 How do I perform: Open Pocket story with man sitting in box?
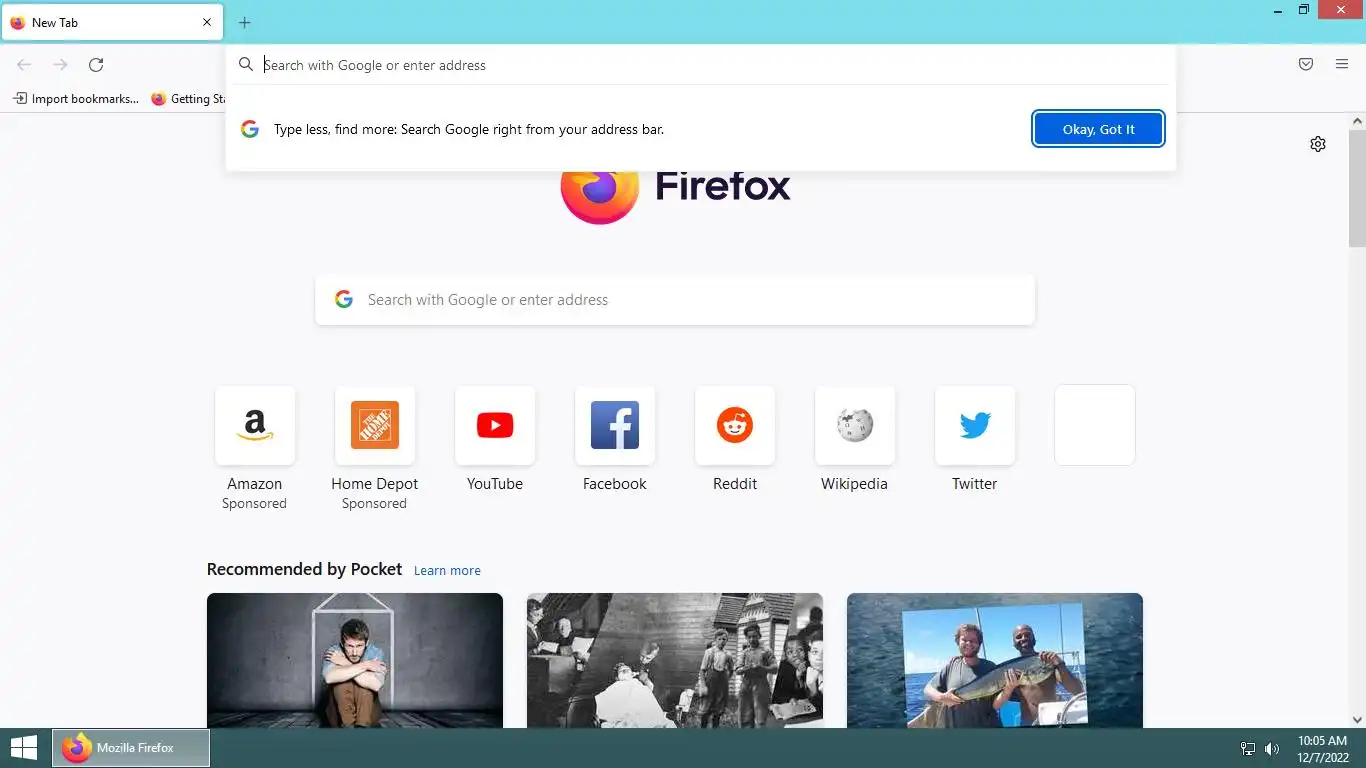(x=355, y=660)
